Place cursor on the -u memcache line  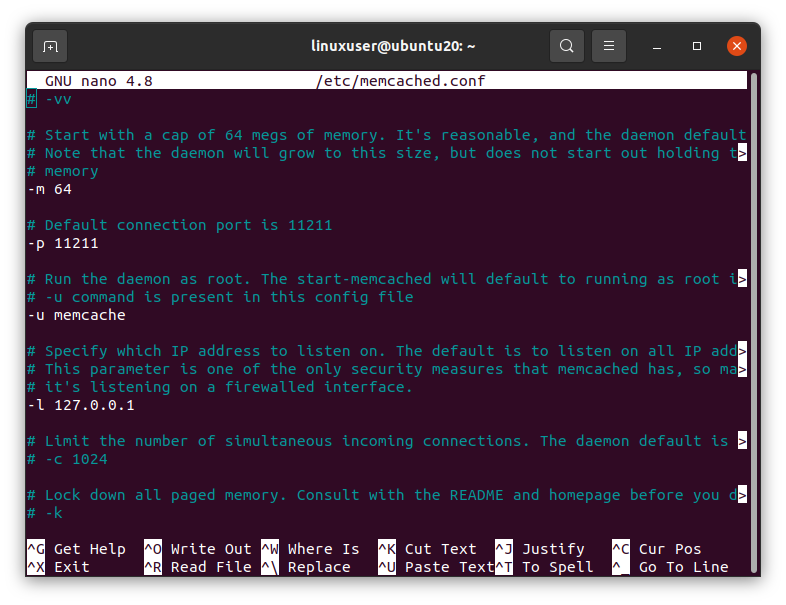click(x=77, y=315)
